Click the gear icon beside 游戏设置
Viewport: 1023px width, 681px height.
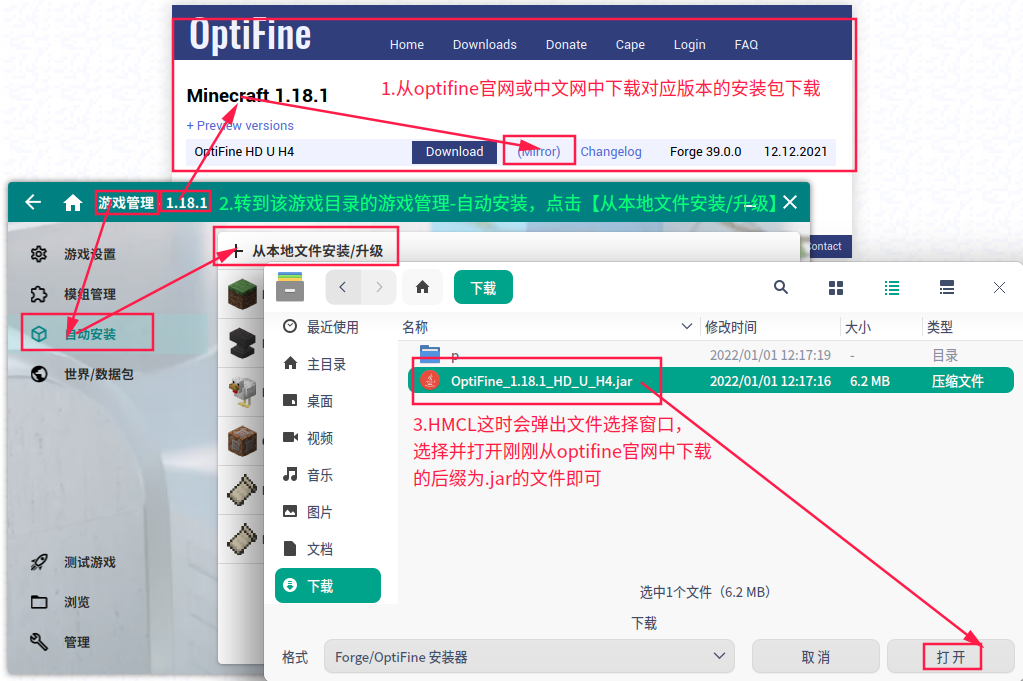(x=38, y=254)
